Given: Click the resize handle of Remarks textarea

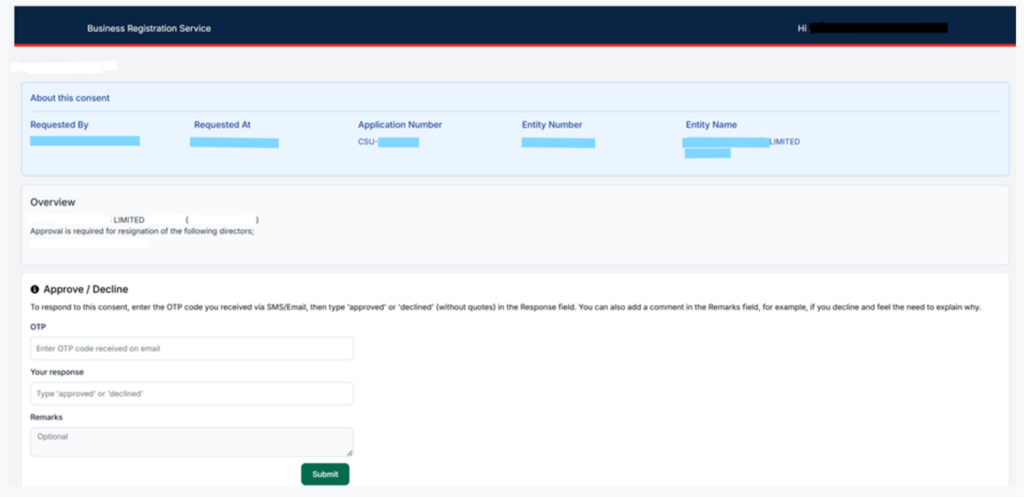Looking at the screenshot, I should (x=349, y=453).
